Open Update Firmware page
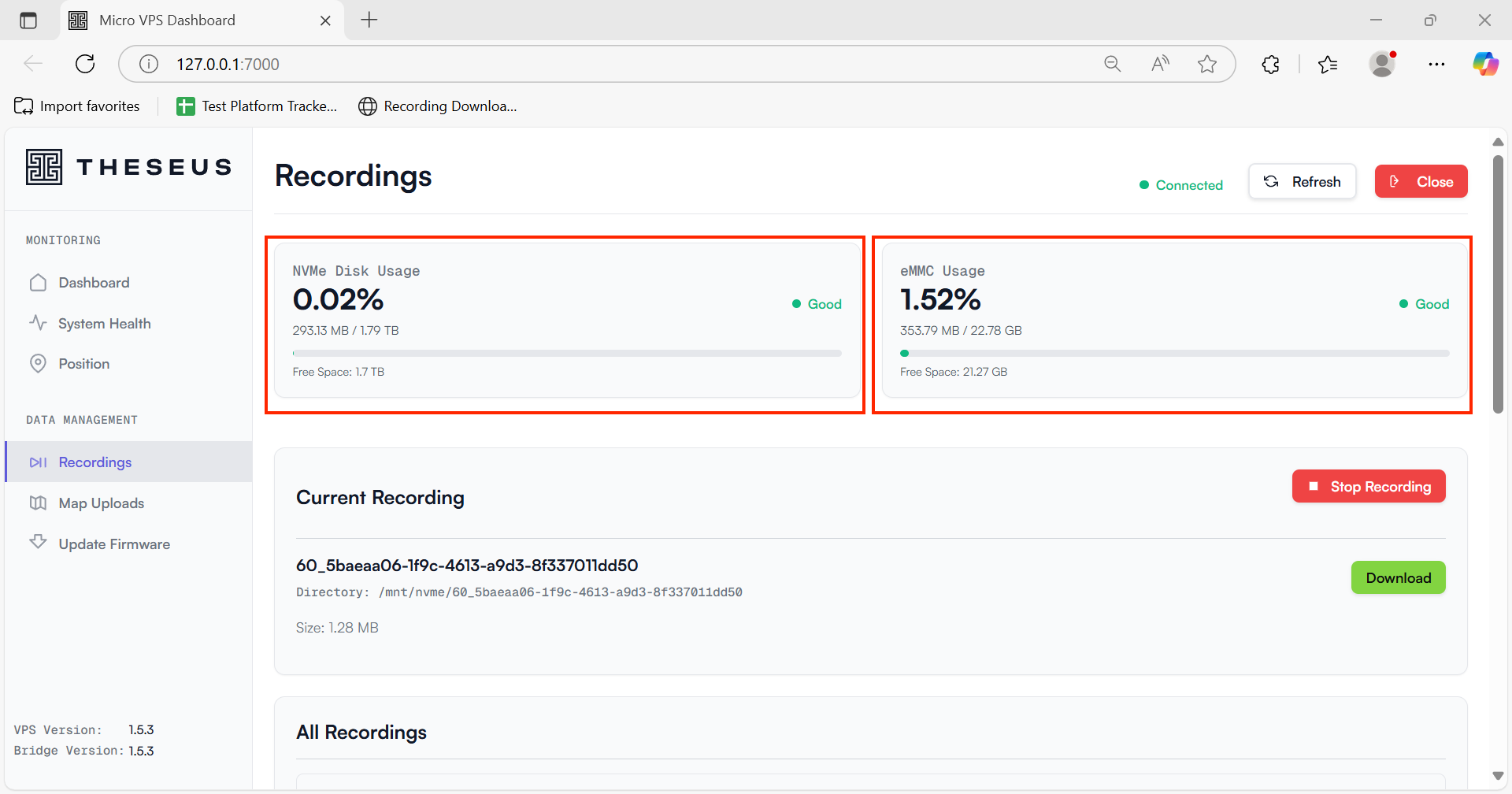The width and height of the screenshot is (1512, 794). click(113, 544)
